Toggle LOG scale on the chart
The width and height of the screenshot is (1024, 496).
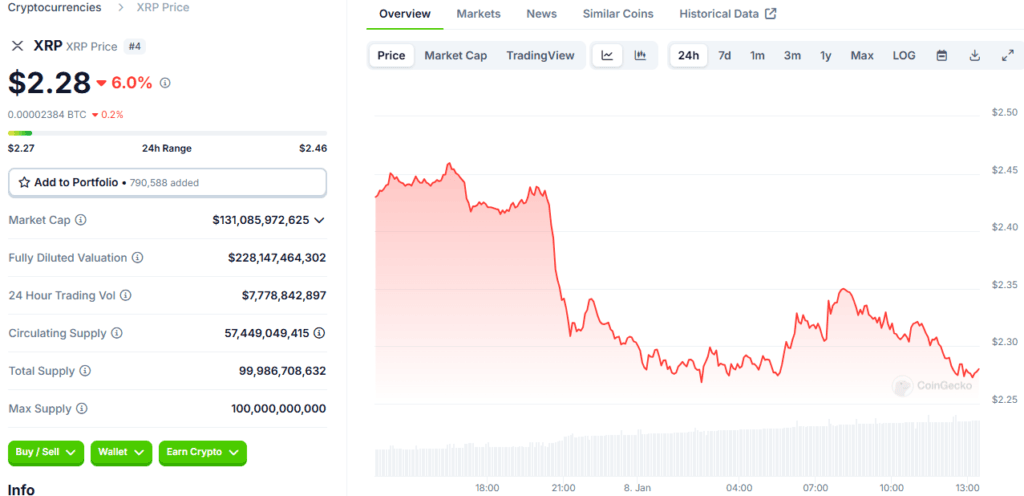(904, 55)
